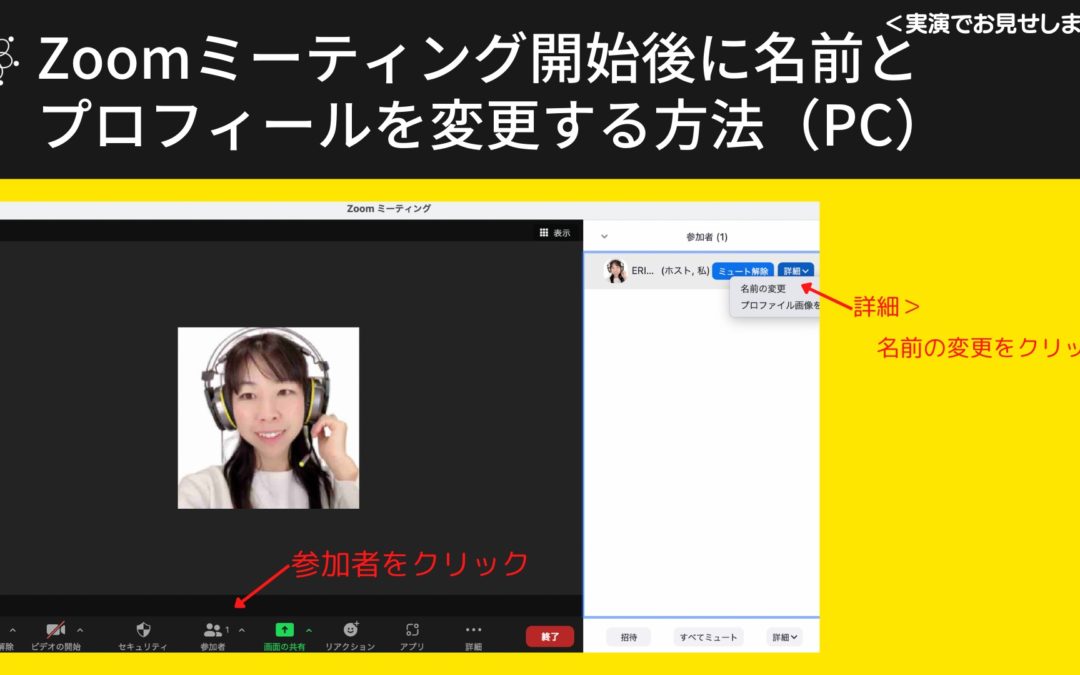This screenshot has width=1080, height=675.
Task: Open the 詳細 dropdown next to ERI
Action: click(x=795, y=269)
